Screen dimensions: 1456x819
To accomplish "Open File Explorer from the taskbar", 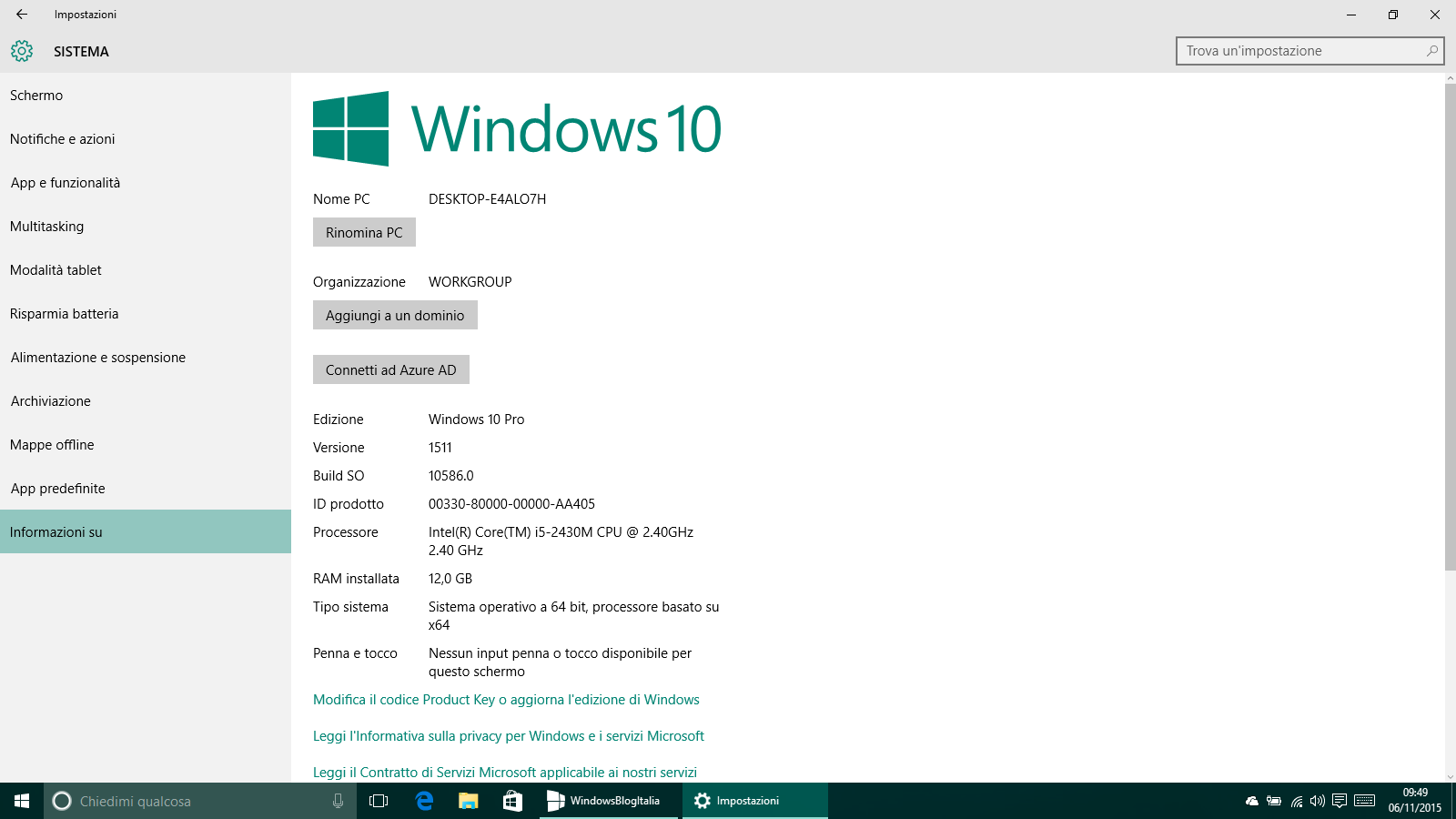I will [468, 801].
